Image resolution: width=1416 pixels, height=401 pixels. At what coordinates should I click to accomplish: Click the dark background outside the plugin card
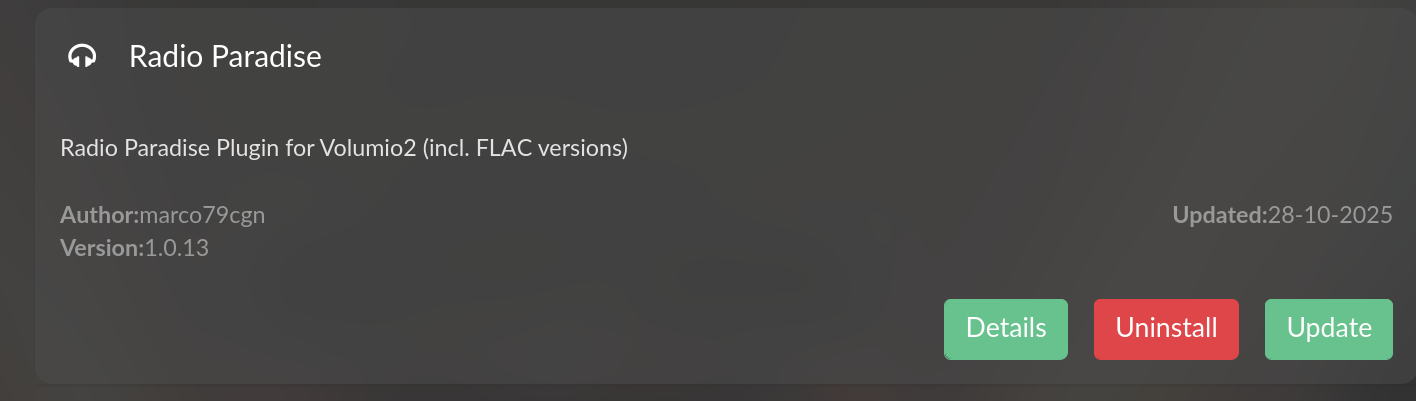tap(15, 200)
